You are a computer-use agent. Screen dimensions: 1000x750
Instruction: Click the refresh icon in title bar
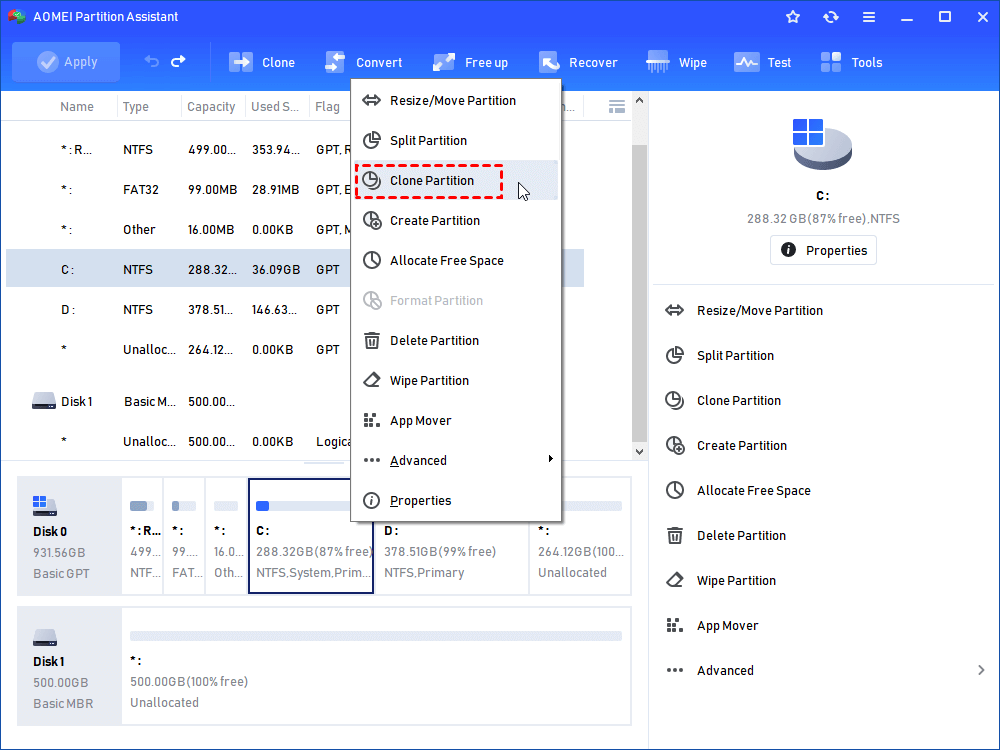coord(830,17)
